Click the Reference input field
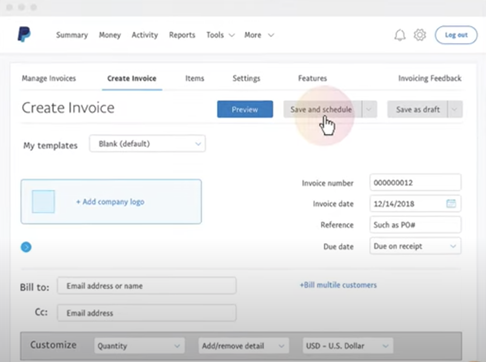Viewport: 486px width, 362px height. pyautogui.click(x=415, y=225)
